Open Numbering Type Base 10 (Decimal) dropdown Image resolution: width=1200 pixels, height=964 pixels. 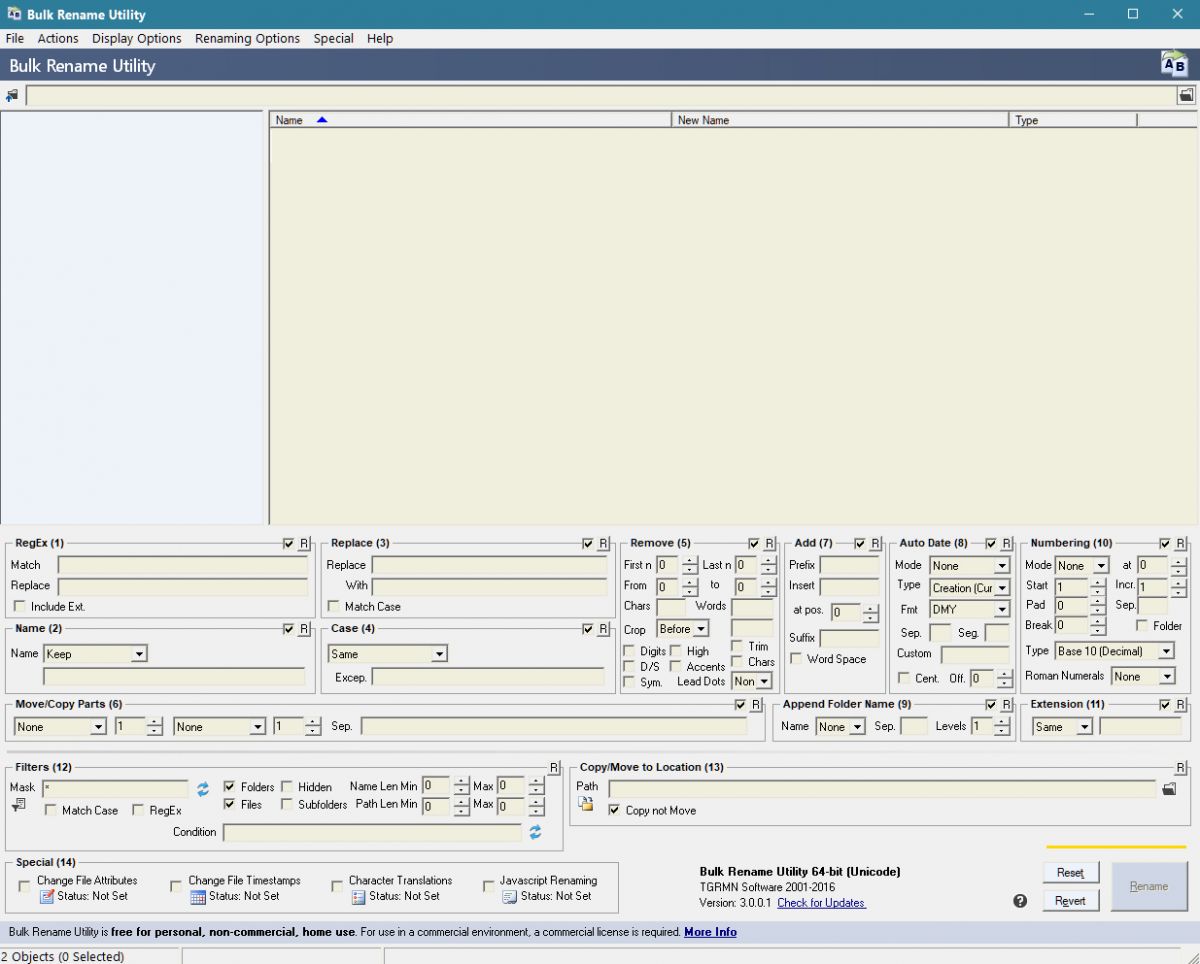[1115, 651]
